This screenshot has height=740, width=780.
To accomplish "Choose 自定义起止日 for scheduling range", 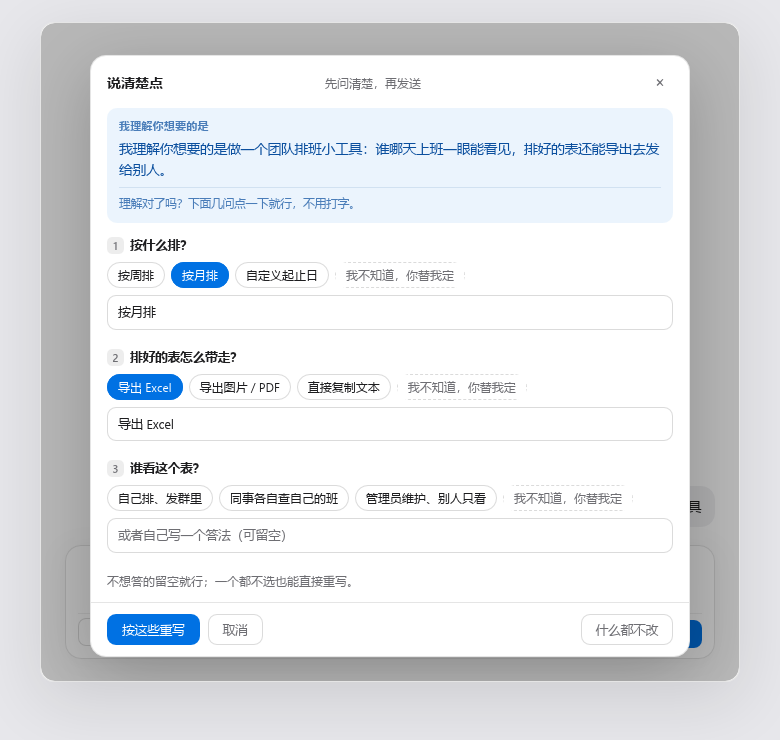I will point(282,275).
